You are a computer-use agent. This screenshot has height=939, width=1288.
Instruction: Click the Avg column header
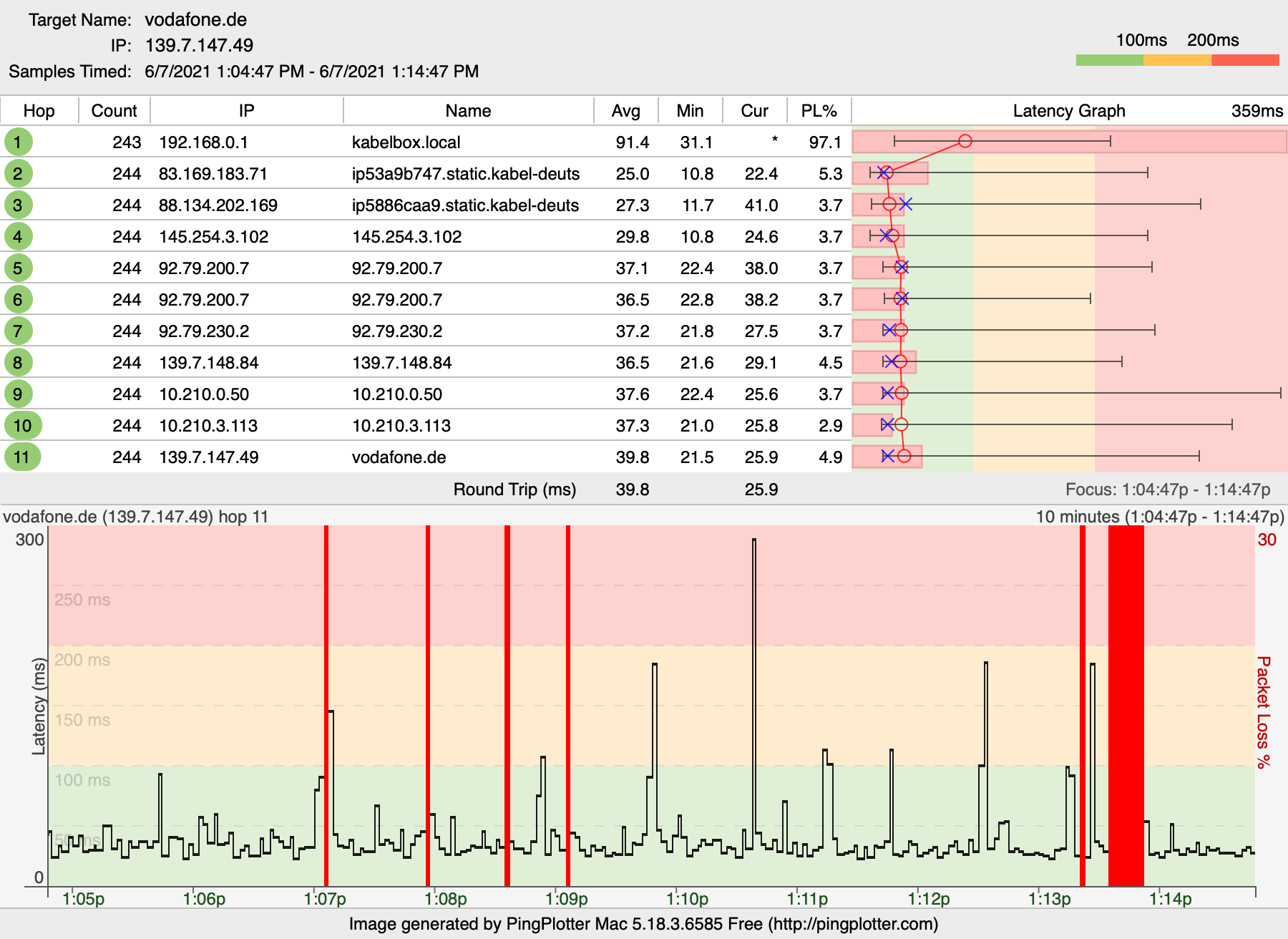click(625, 111)
